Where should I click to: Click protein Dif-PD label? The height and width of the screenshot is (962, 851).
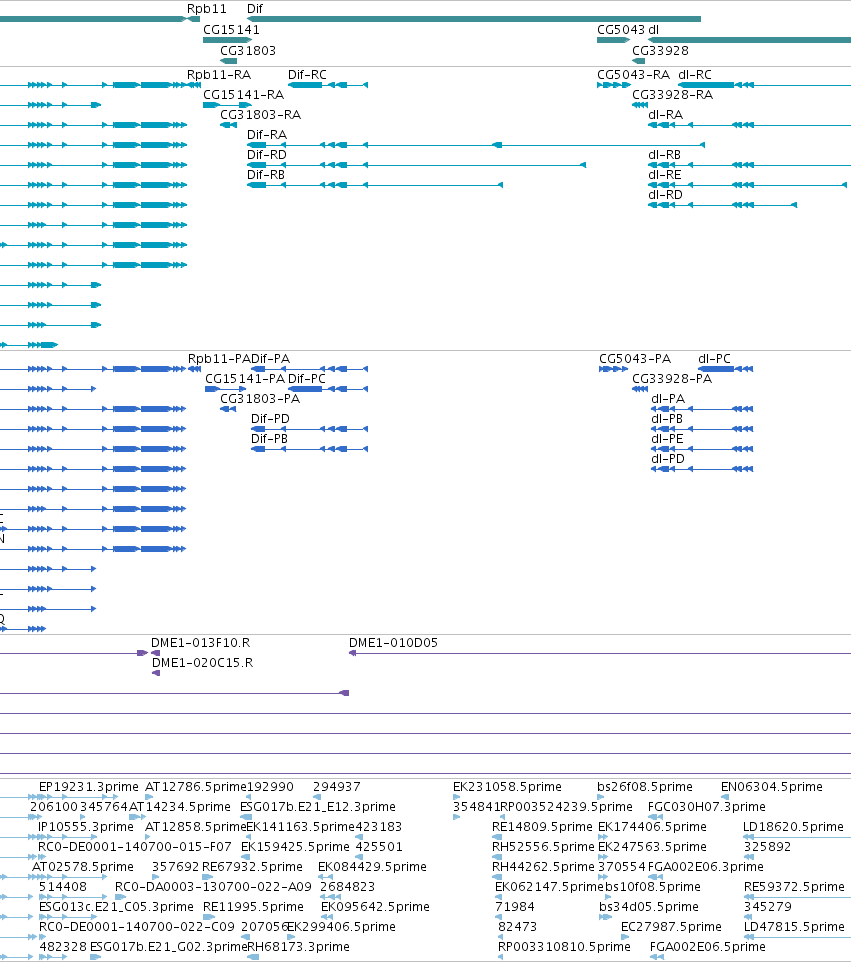[x=271, y=418]
